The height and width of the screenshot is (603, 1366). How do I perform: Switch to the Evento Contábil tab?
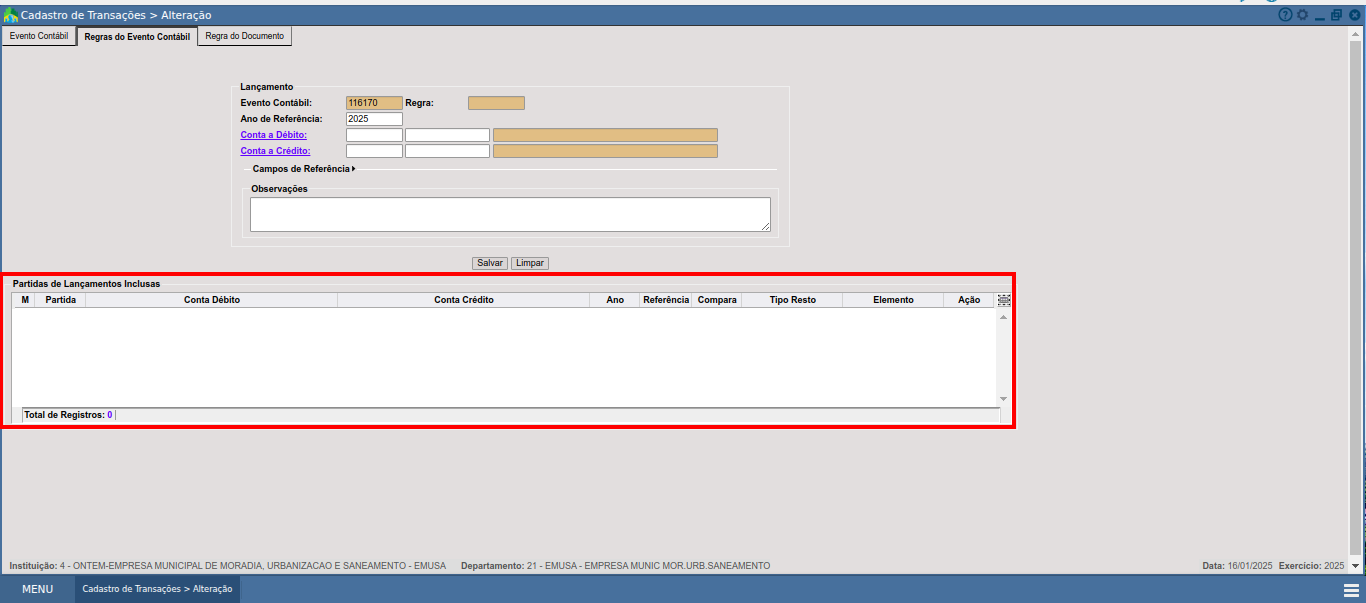pyautogui.click(x=39, y=36)
